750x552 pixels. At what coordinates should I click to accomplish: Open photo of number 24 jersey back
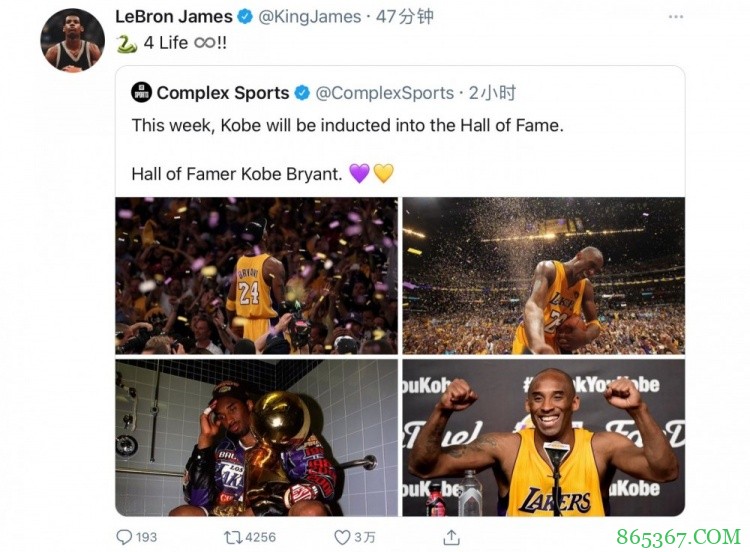[x=256, y=276]
